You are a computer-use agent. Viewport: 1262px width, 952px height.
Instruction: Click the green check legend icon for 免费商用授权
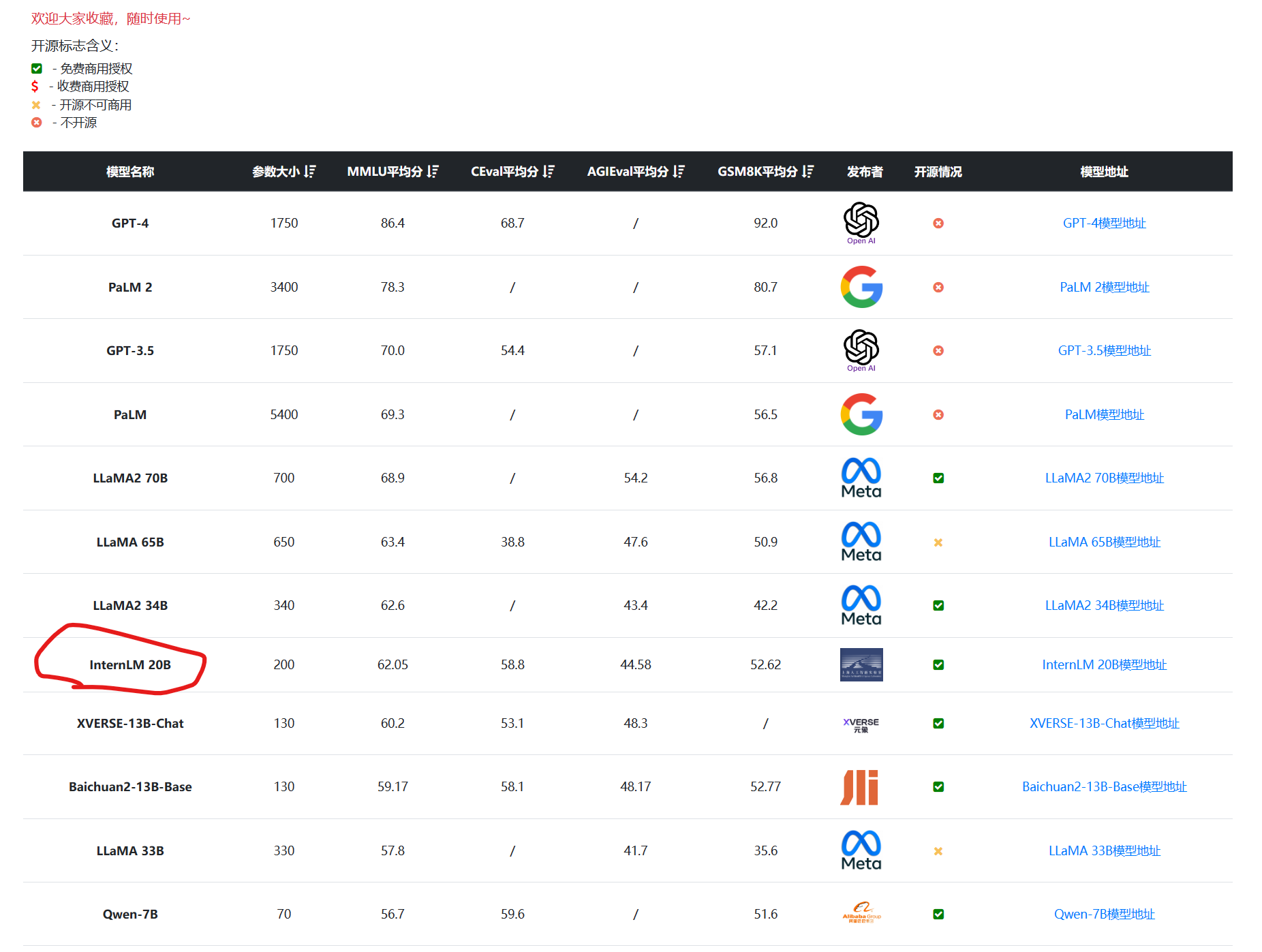tap(37, 69)
